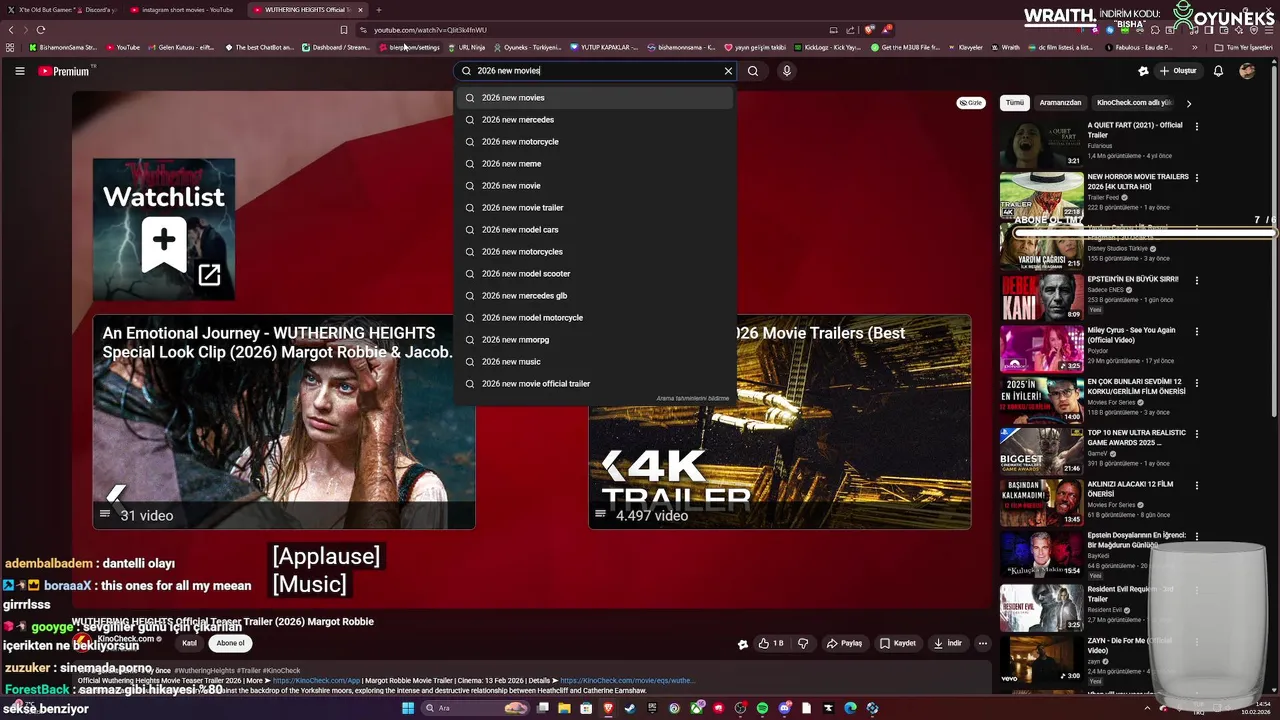Like the video with thumbs up

[771, 644]
